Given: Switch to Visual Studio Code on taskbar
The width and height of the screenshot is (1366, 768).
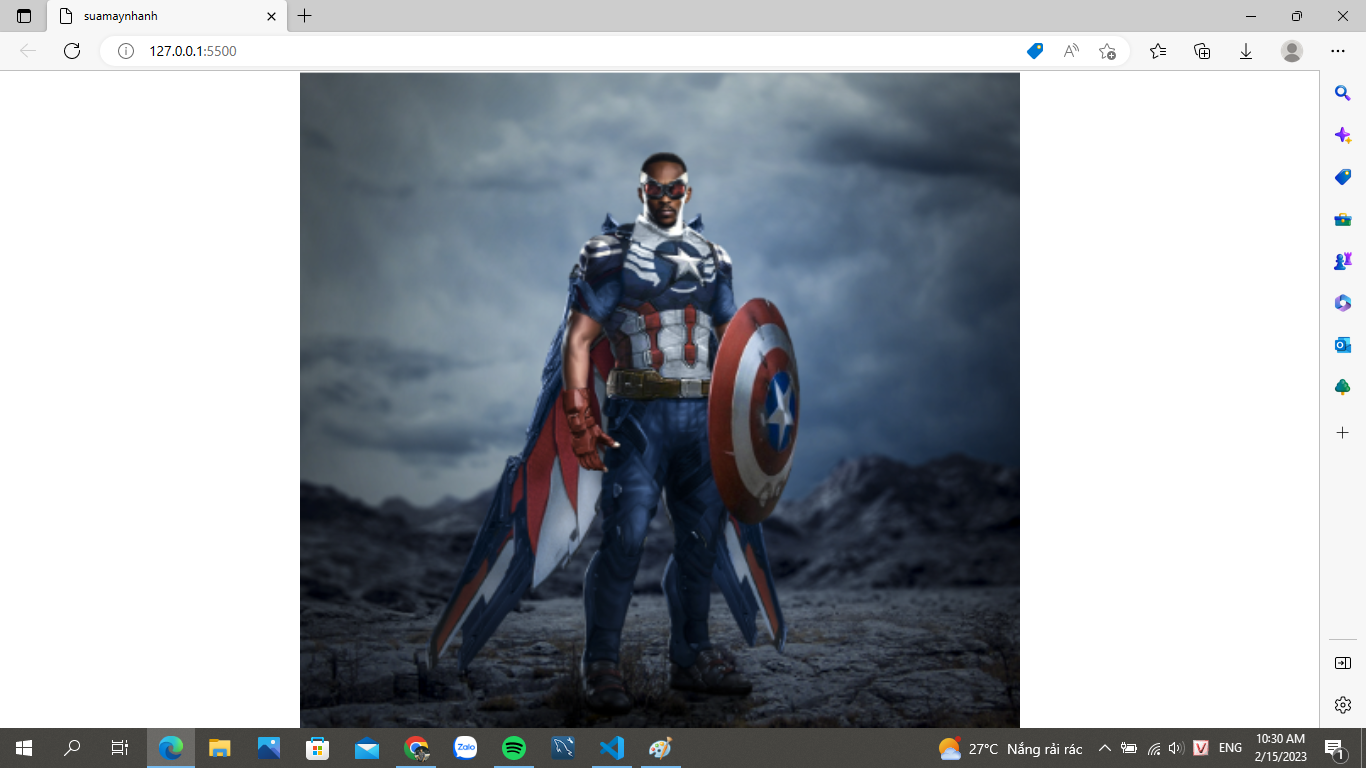Looking at the screenshot, I should pyautogui.click(x=612, y=748).
